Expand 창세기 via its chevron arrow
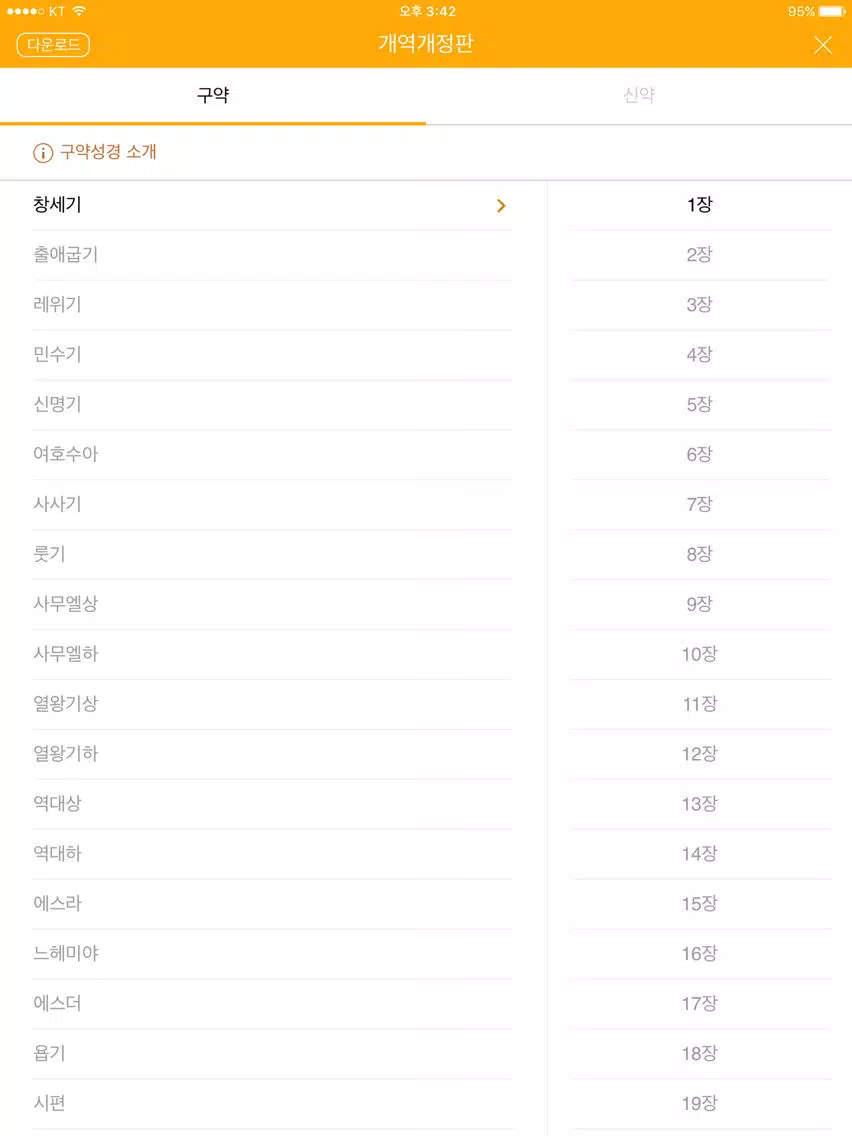This screenshot has height=1136, width=852. click(x=501, y=206)
